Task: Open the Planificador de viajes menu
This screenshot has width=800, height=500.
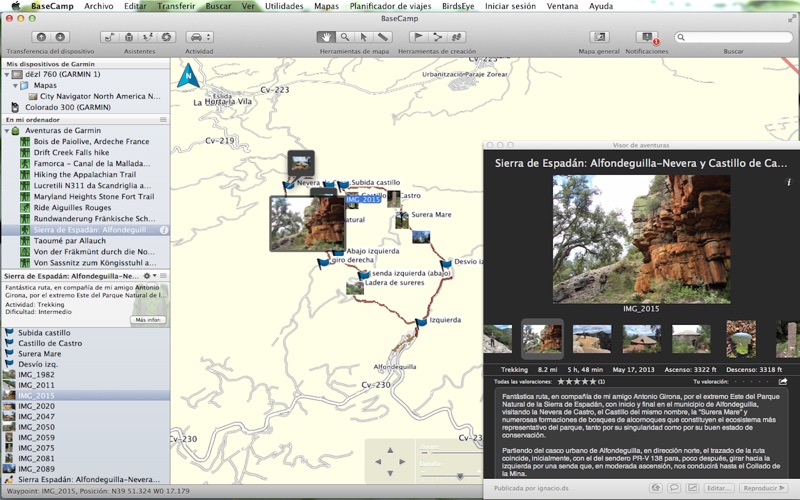Action: [x=390, y=6]
